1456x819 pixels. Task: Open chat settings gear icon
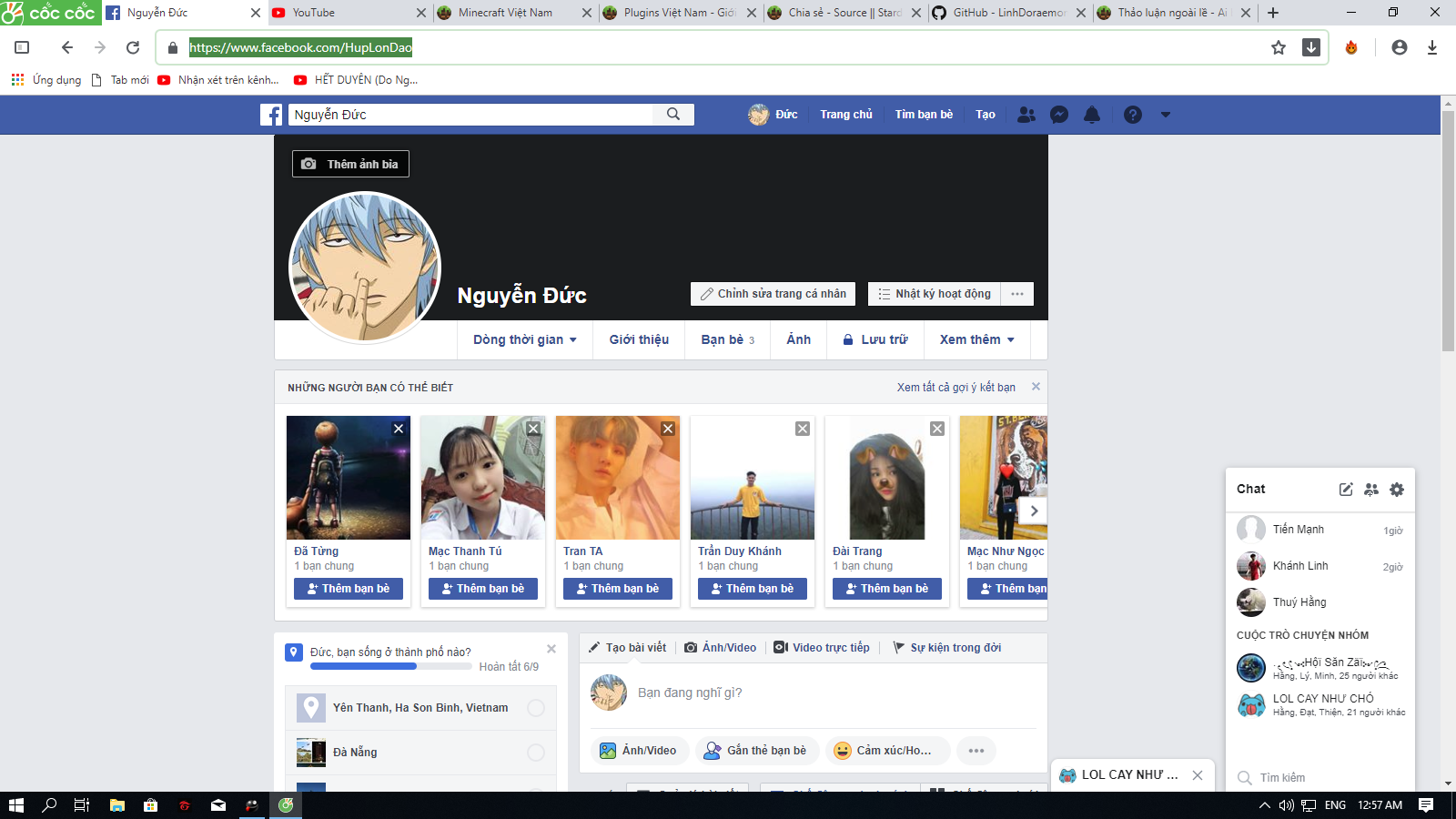coord(1397,490)
